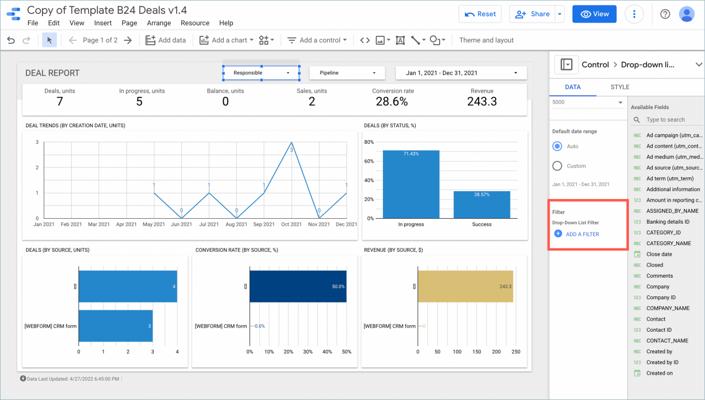
Task: Select Auto default date range
Action: coord(558,146)
